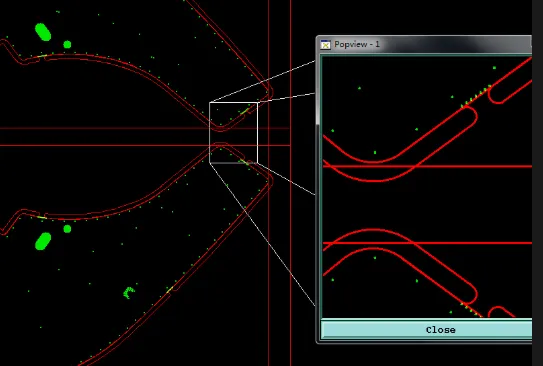Select the Popview - 1 title bar
543x366 pixels.
425,44
